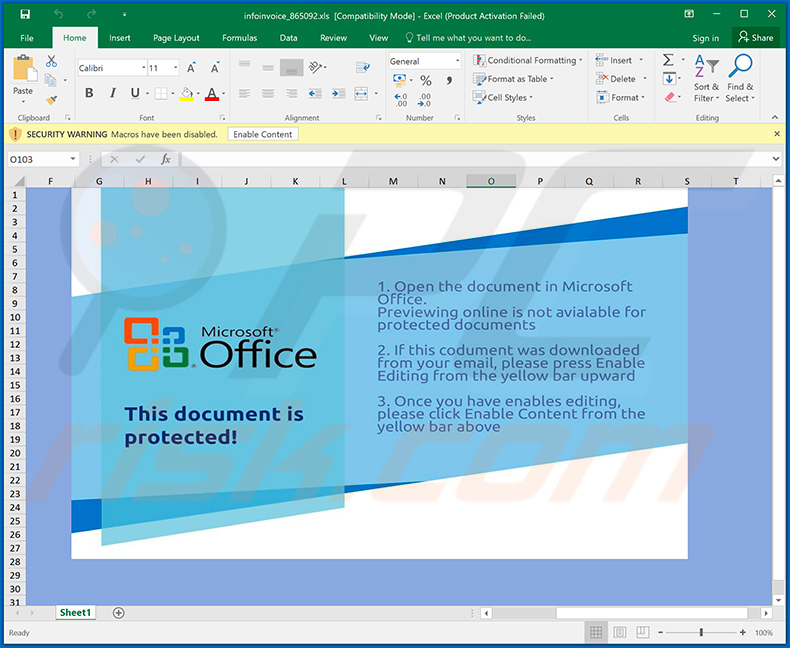Click the Insert Function fx icon
This screenshot has height=648, width=790.
(166, 159)
